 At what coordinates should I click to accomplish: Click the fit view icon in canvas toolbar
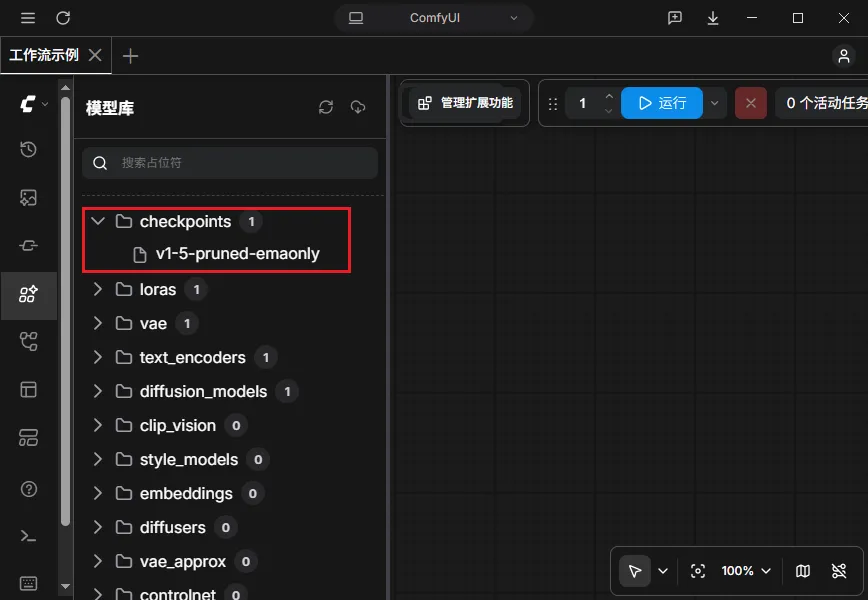[698, 571]
